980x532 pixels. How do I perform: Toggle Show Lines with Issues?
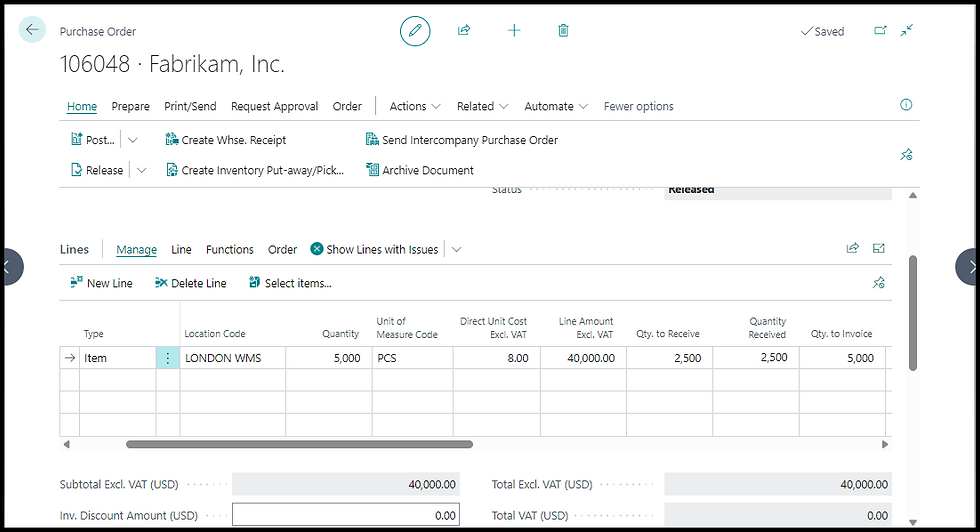click(374, 249)
